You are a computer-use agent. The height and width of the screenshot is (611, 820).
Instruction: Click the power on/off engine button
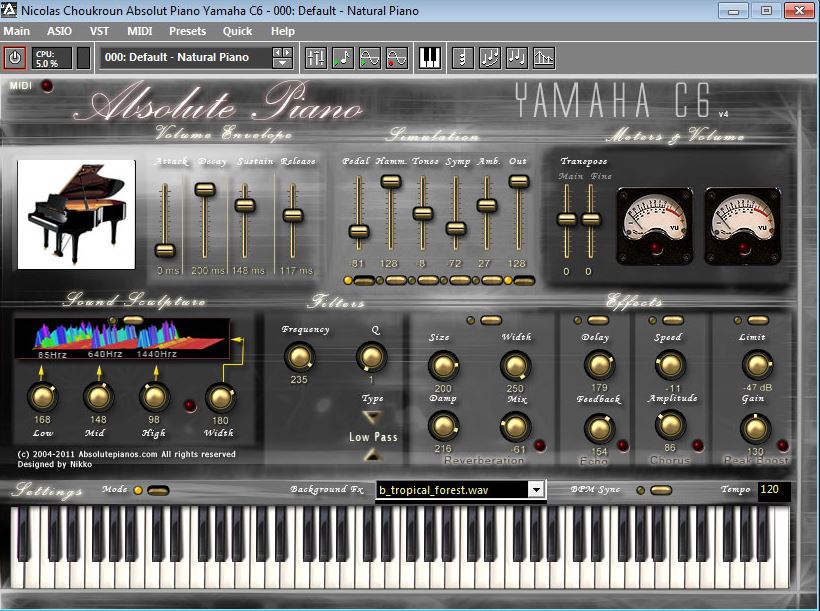point(15,58)
